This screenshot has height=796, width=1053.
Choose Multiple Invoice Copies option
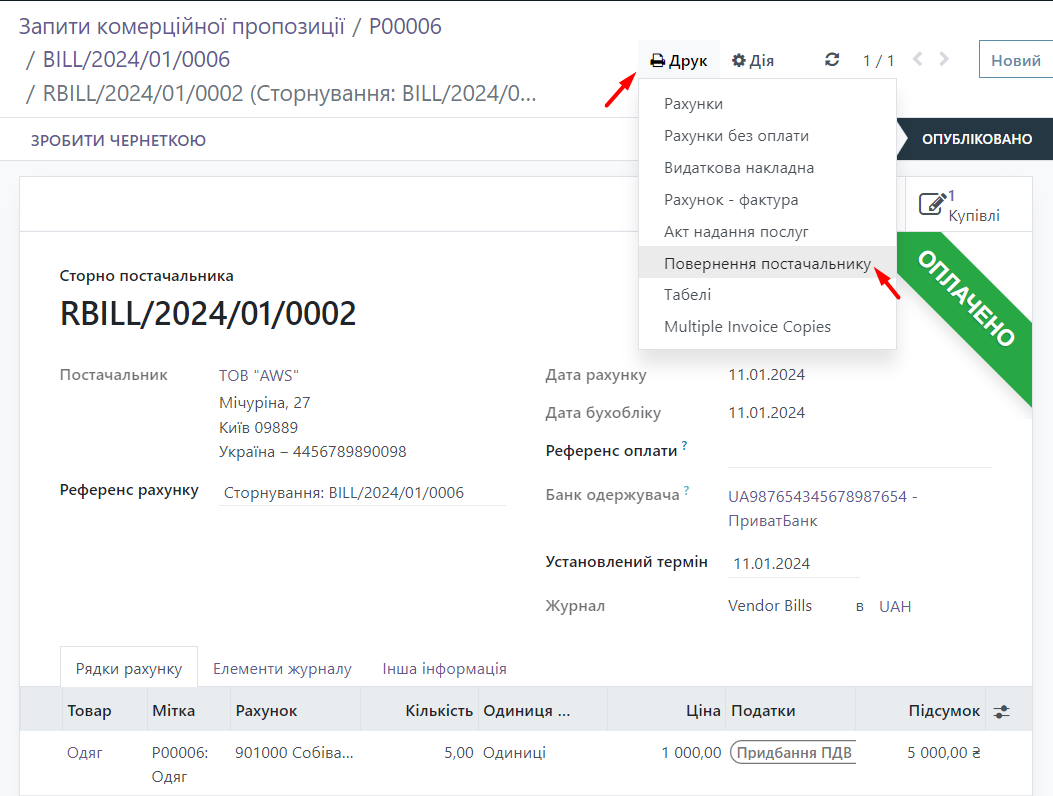coord(747,327)
